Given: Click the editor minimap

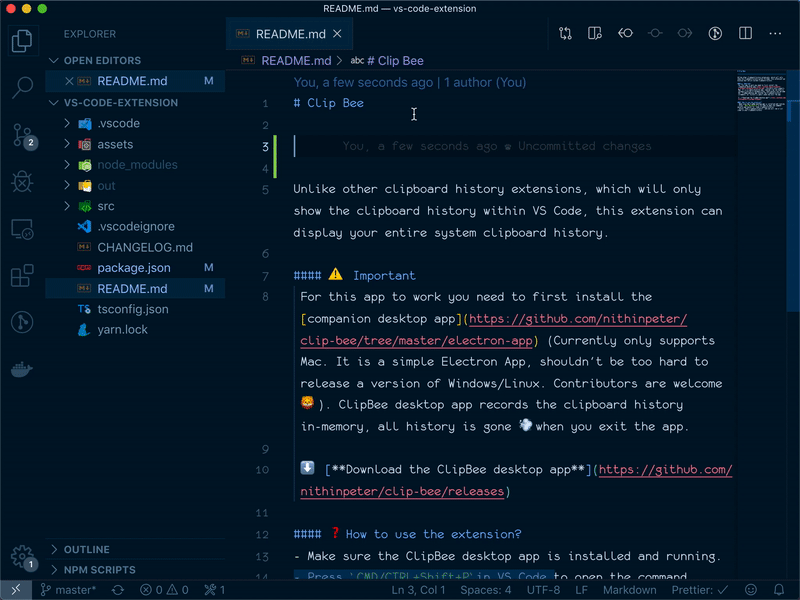Looking at the screenshot, I should [x=761, y=93].
